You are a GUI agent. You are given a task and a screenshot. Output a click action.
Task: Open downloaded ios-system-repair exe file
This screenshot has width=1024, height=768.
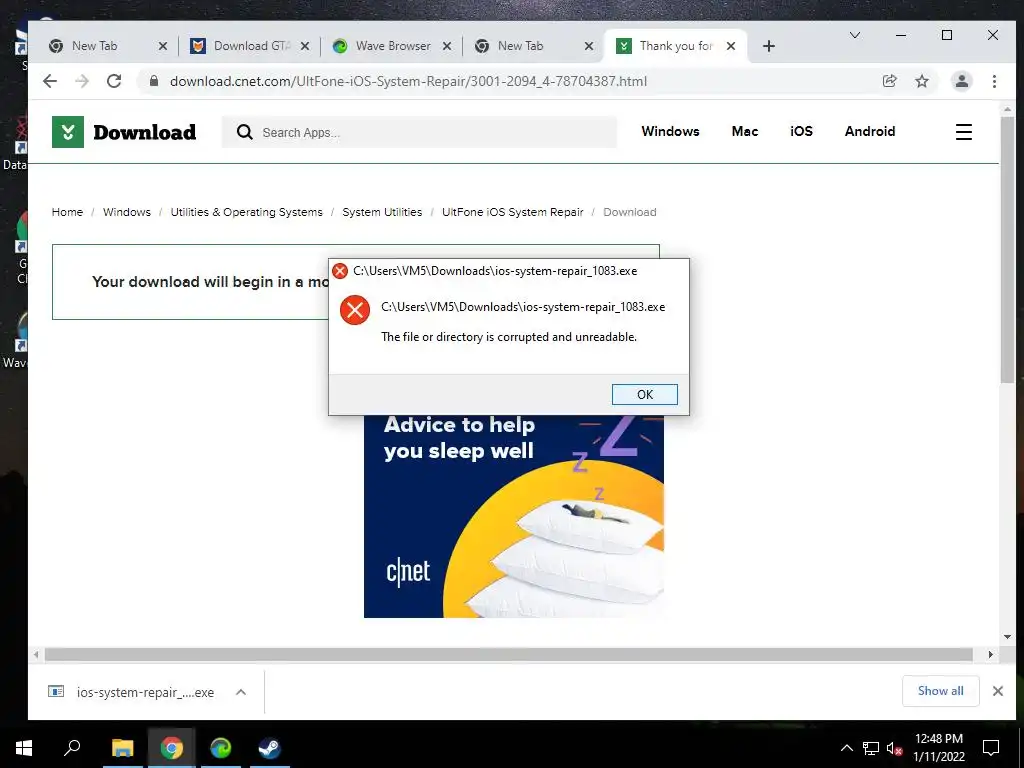pos(131,692)
